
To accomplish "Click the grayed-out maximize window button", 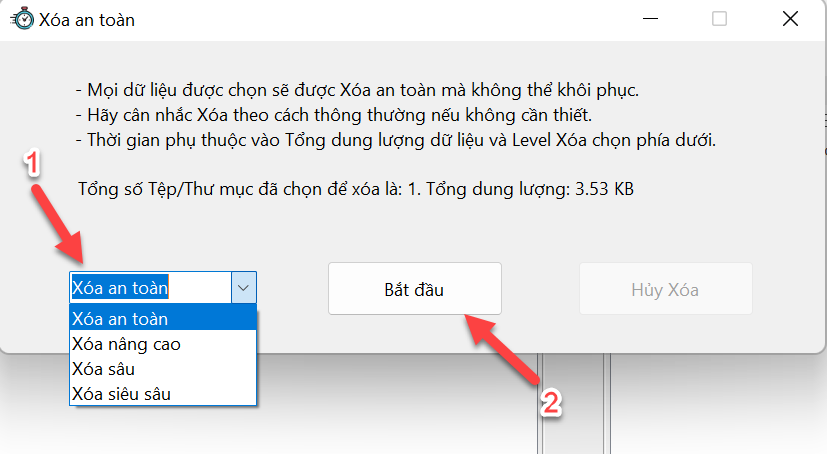I will (x=719, y=19).
